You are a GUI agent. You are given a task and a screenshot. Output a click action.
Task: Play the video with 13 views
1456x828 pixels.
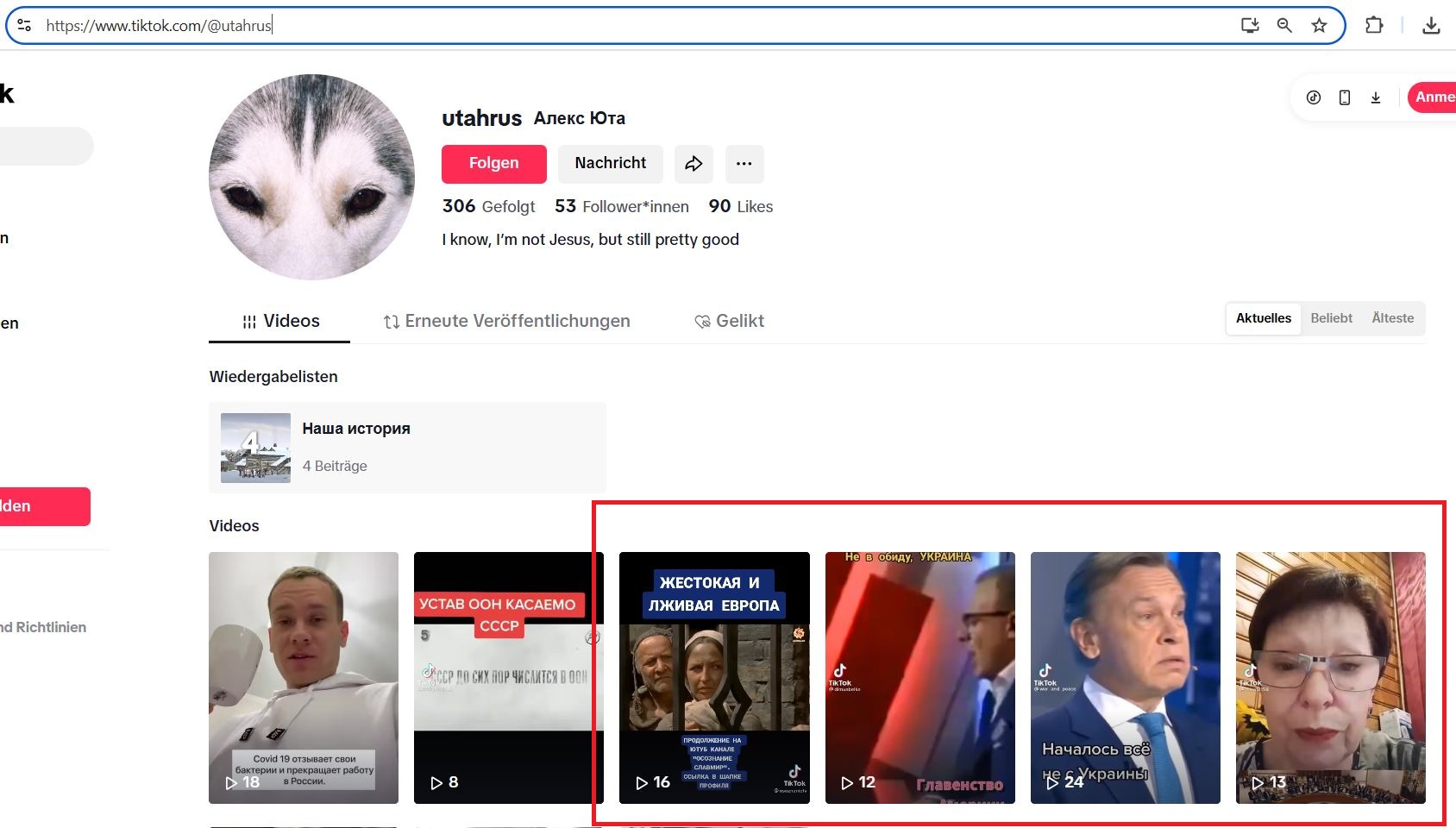[x=1331, y=678]
